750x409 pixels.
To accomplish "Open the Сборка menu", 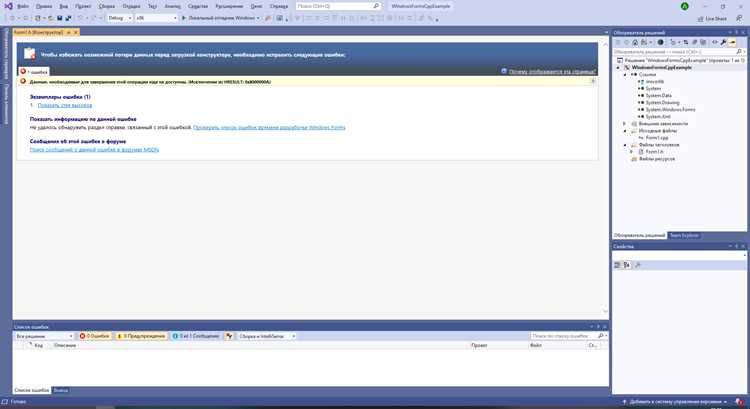I will click(107, 6).
